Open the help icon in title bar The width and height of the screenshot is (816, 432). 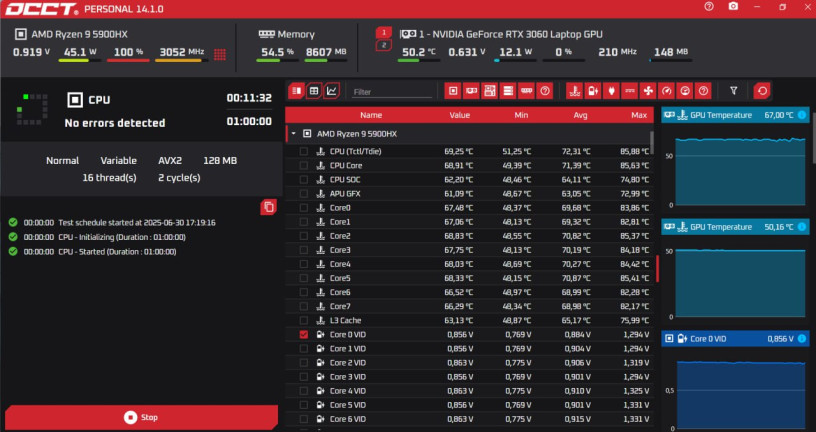click(x=709, y=7)
